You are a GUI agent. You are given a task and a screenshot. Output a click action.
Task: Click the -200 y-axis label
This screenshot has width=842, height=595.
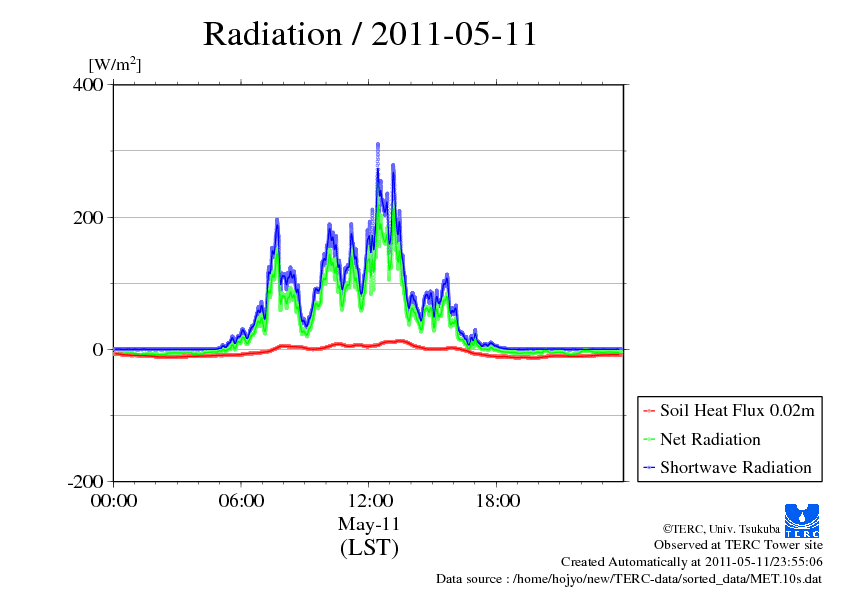(85, 482)
